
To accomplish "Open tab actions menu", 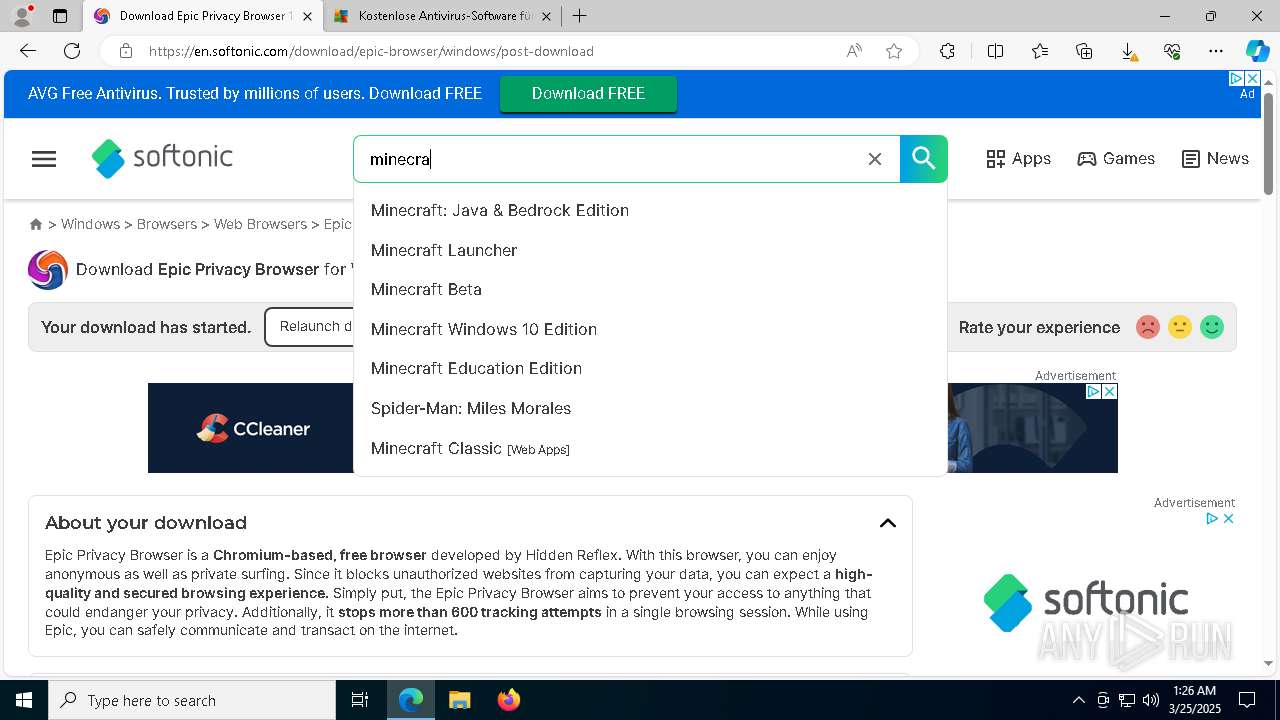I will tap(60, 16).
